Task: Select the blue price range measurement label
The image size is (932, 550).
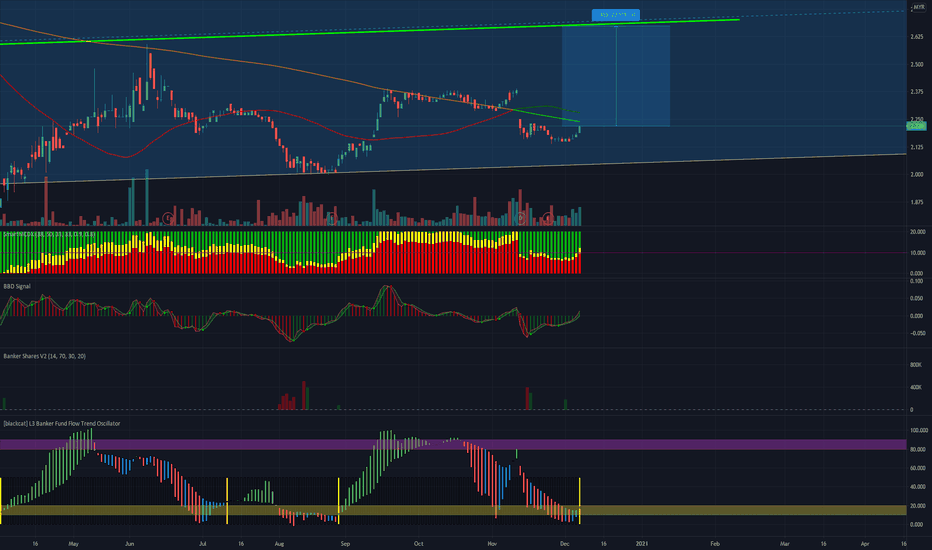Action: pyautogui.click(x=616, y=14)
